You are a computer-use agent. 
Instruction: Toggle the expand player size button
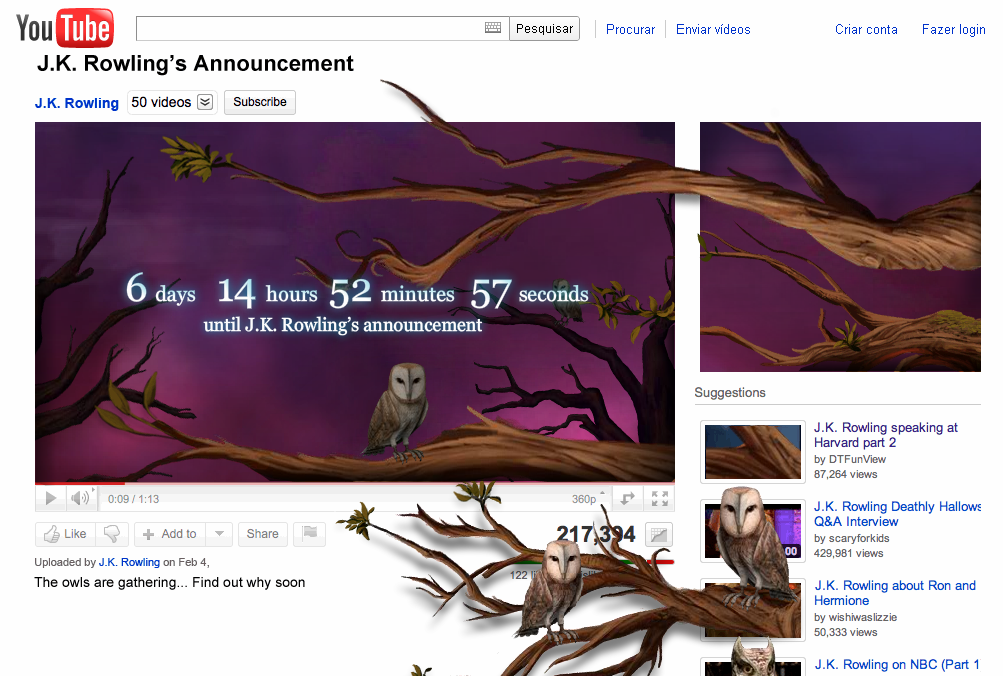[627, 498]
